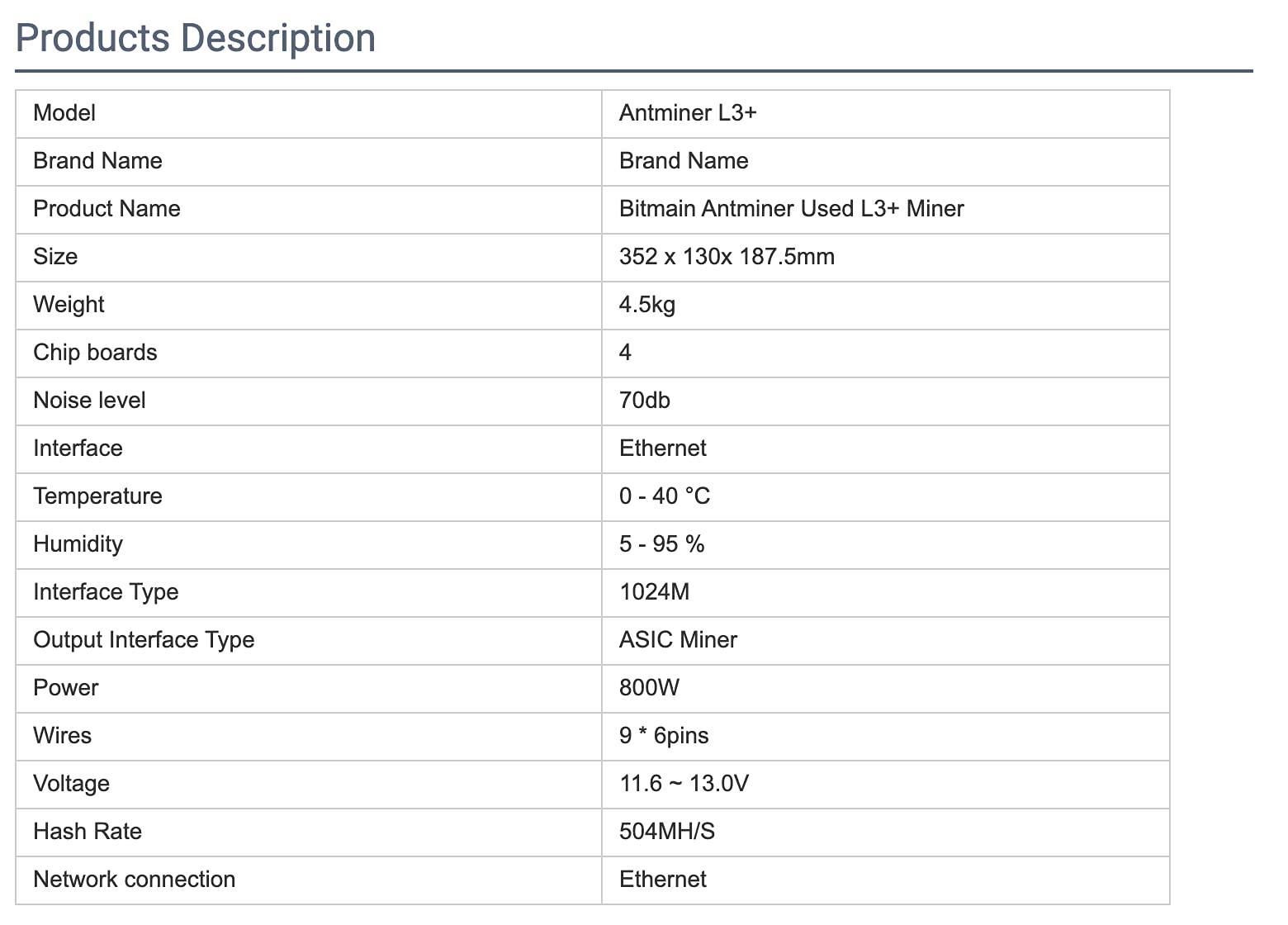The height and width of the screenshot is (925, 1288).
Task: Click the "Network connection" row label
Action: tap(134, 880)
